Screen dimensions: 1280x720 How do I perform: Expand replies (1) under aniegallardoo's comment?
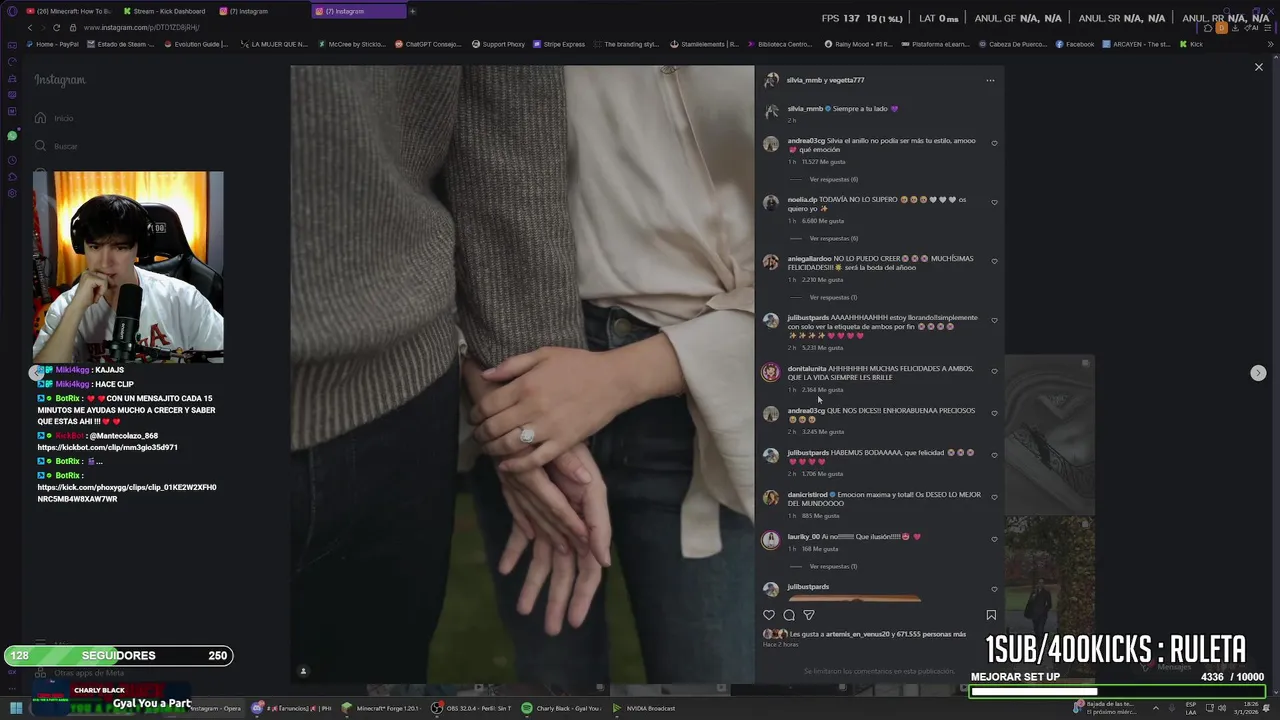click(833, 297)
